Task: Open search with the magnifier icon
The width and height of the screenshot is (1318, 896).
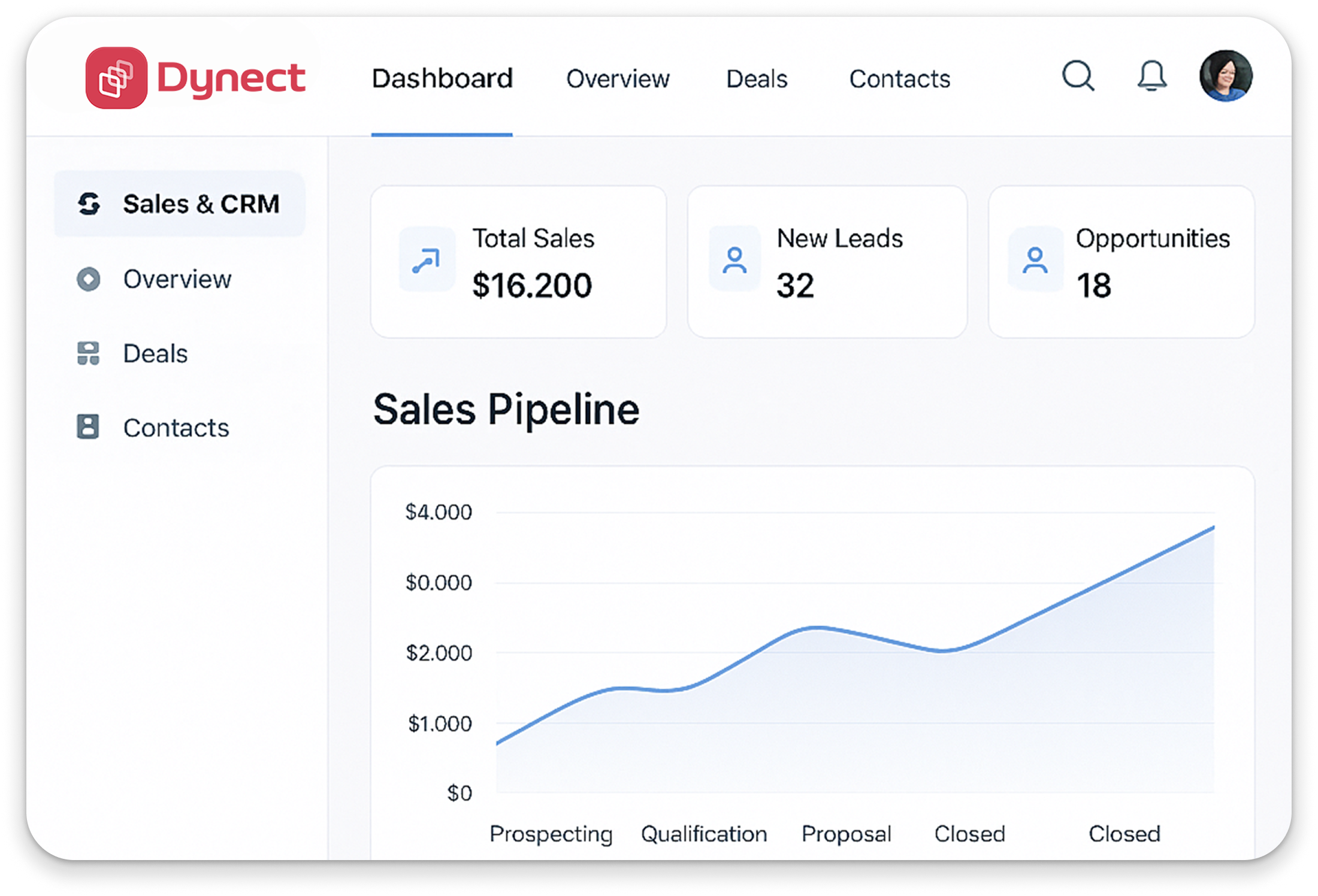Action: point(1078,77)
